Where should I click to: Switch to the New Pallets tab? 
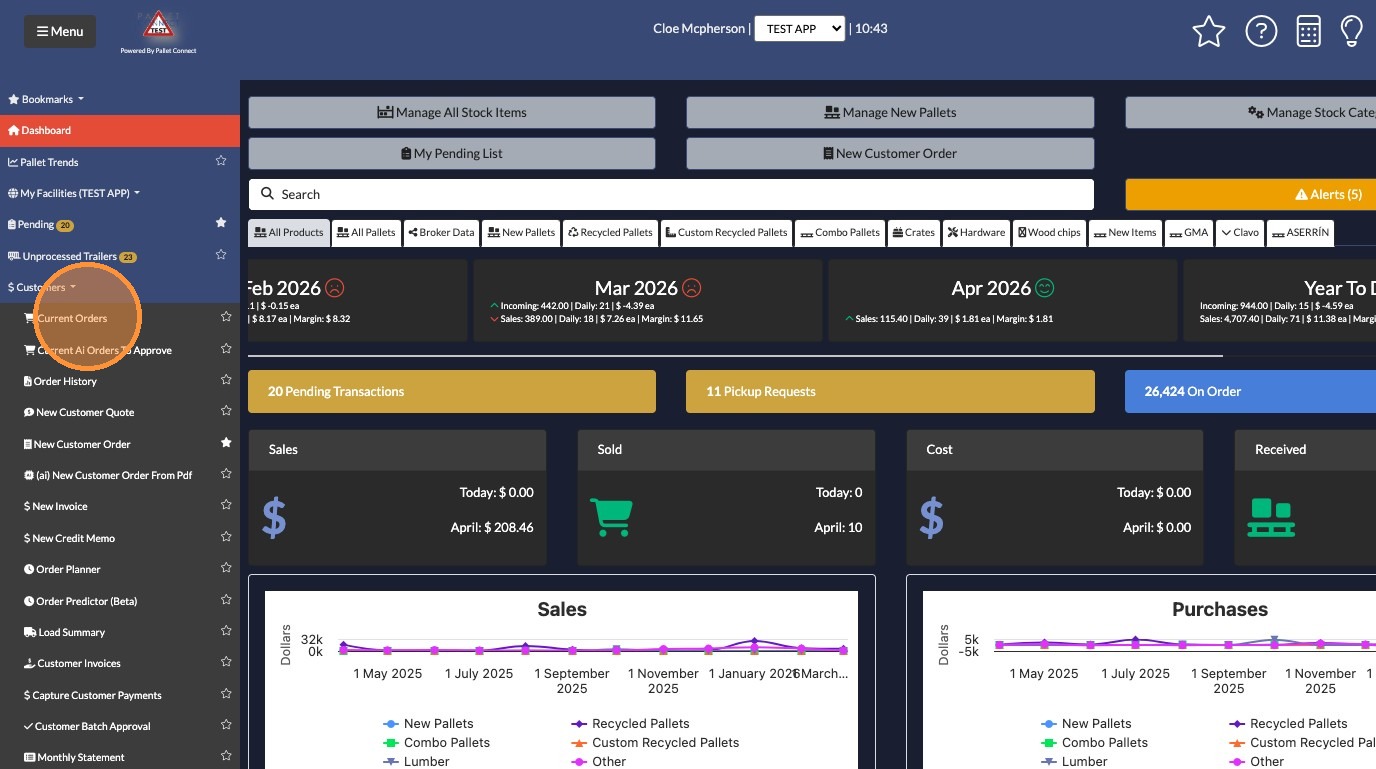pyautogui.click(x=521, y=233)
